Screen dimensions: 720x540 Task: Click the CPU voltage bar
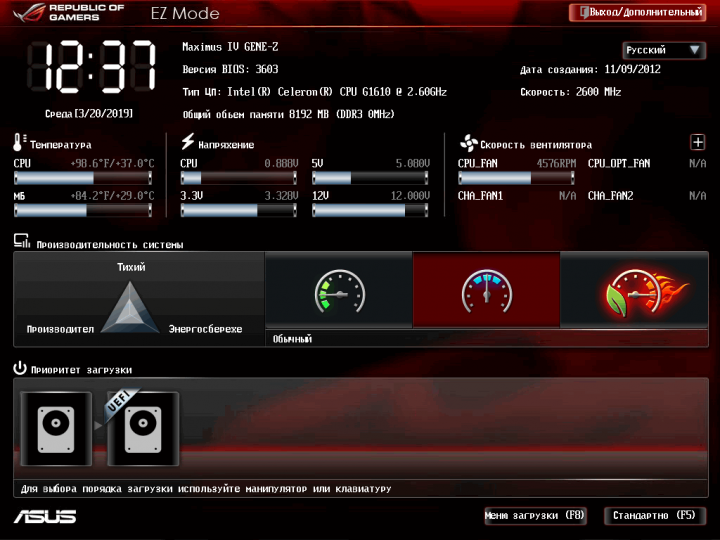[238, 178]
